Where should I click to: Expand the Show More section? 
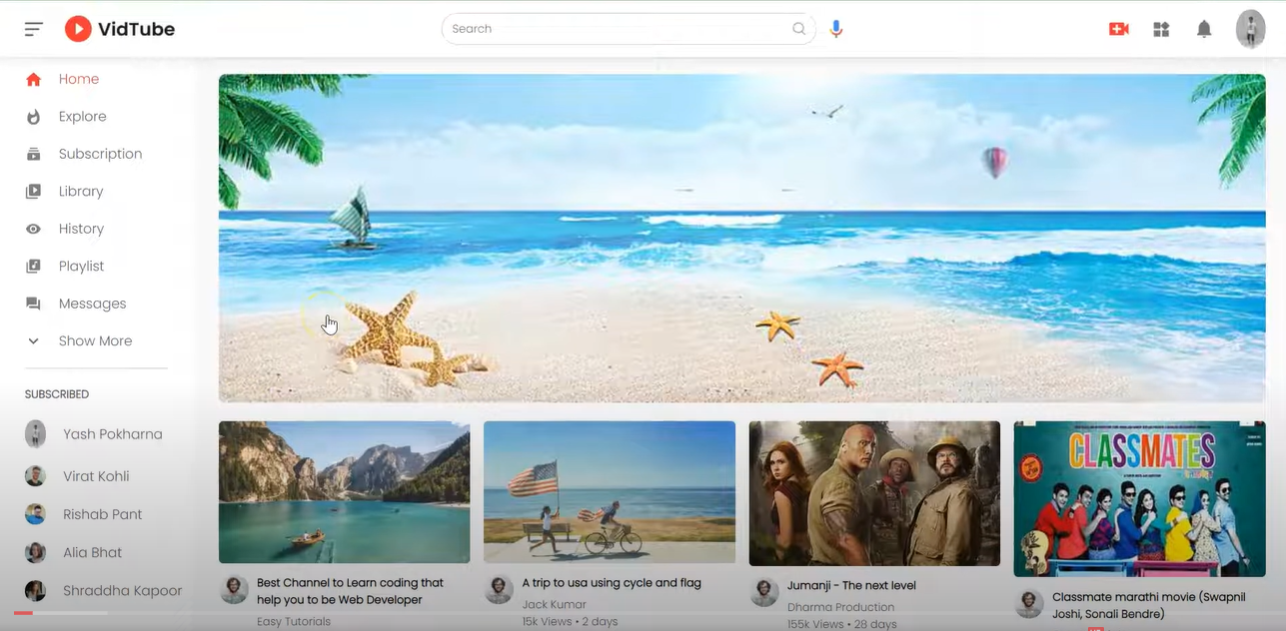(x=94, y=340)
